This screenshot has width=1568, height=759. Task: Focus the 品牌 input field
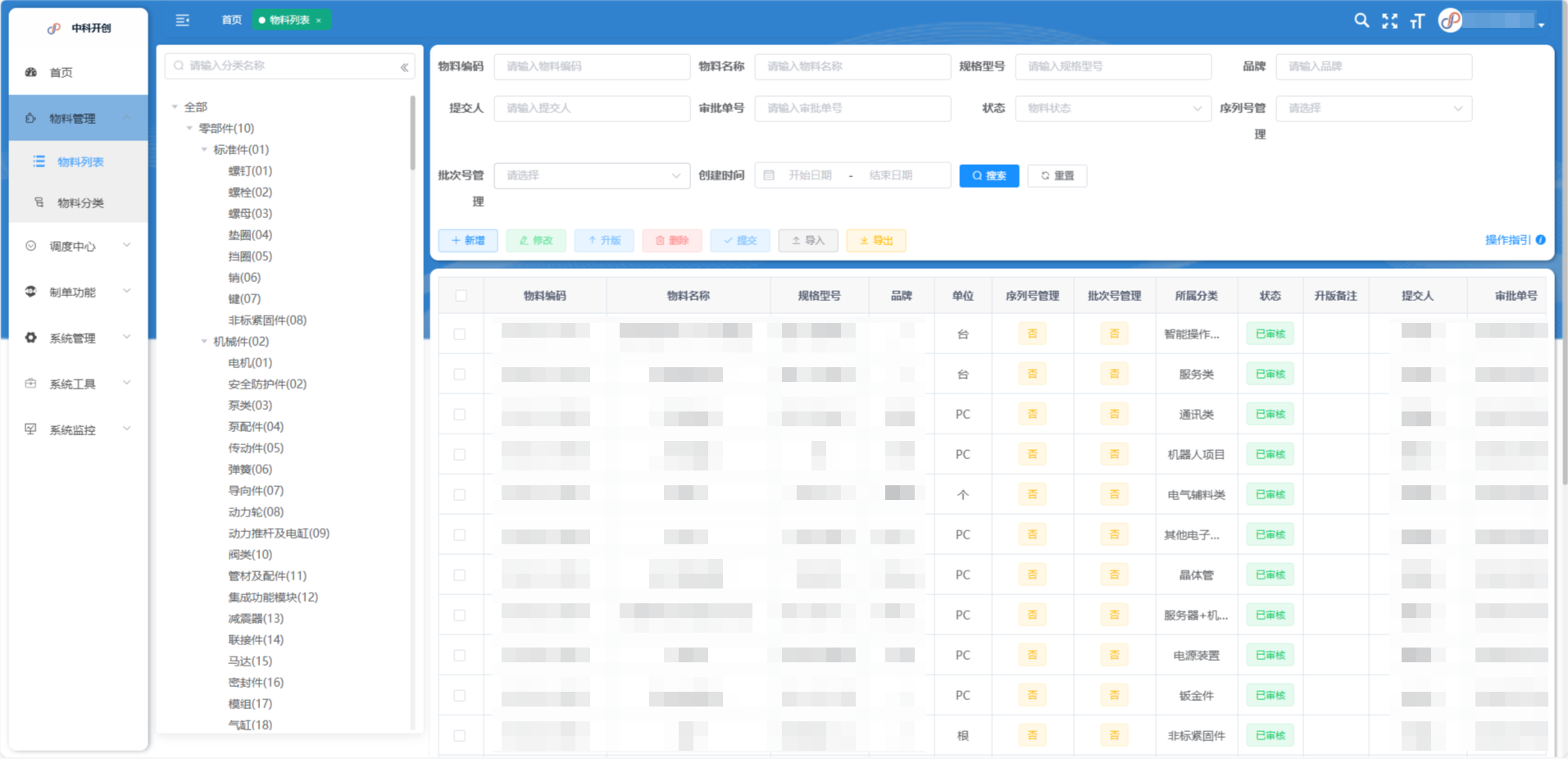coord(1374,66)
